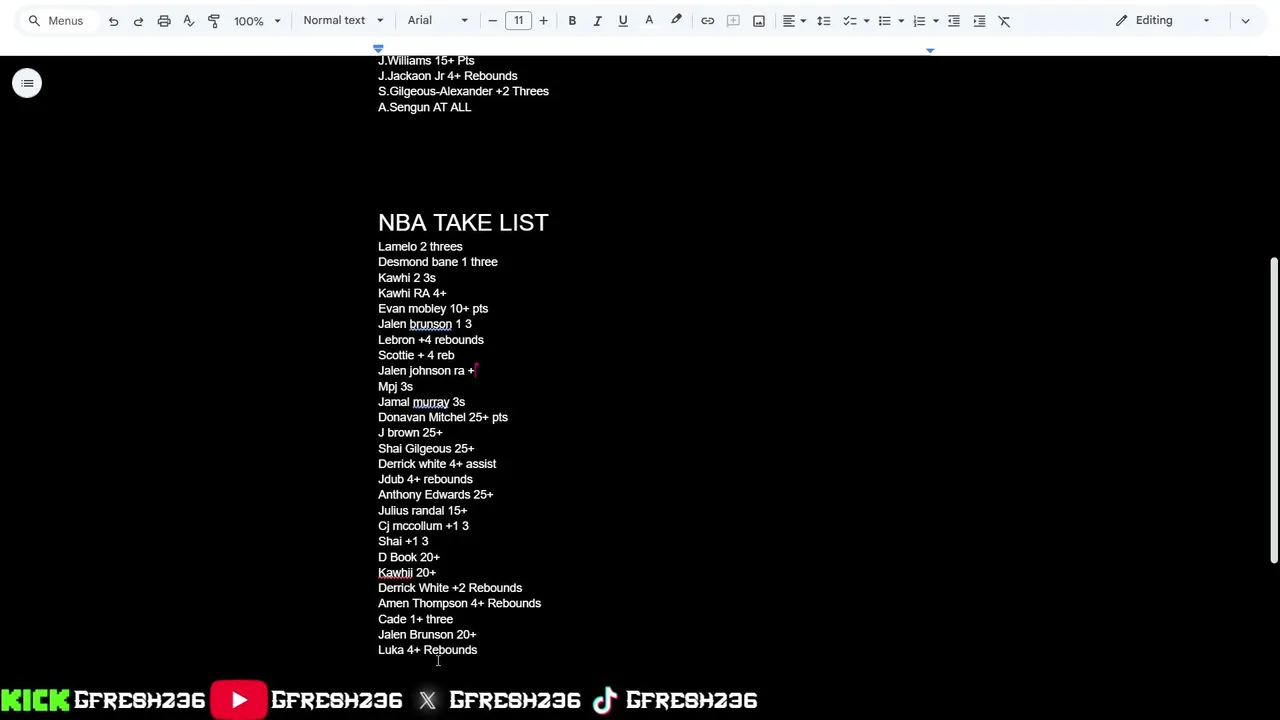Clear formatting from the selection
Image resolution: width=1280 pixels, height=720 pixels.
(1004, 20)
